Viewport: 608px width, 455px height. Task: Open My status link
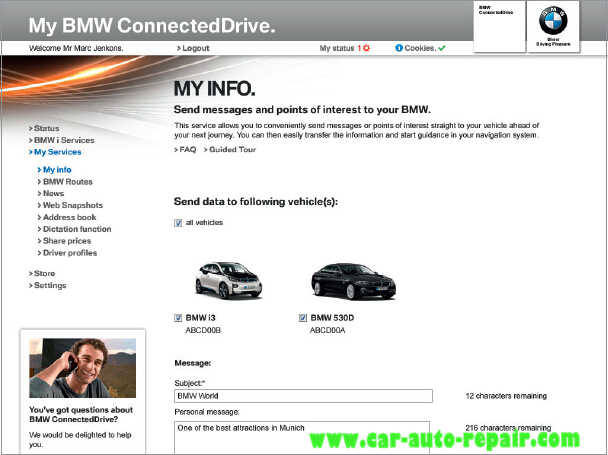coord(337,48)
